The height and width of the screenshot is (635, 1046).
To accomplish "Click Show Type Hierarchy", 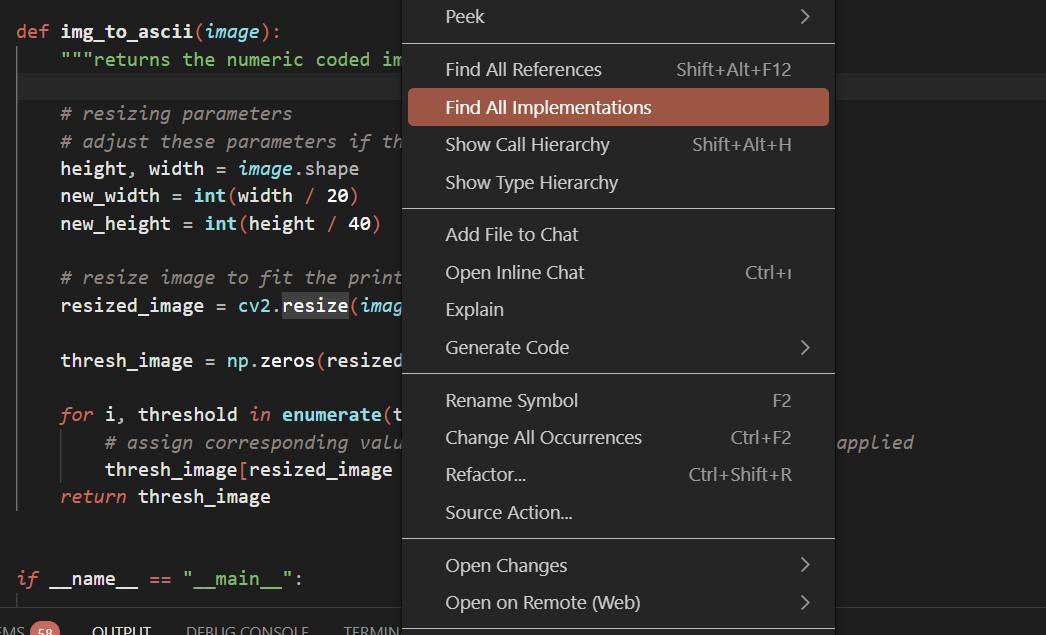I will 531,182.
